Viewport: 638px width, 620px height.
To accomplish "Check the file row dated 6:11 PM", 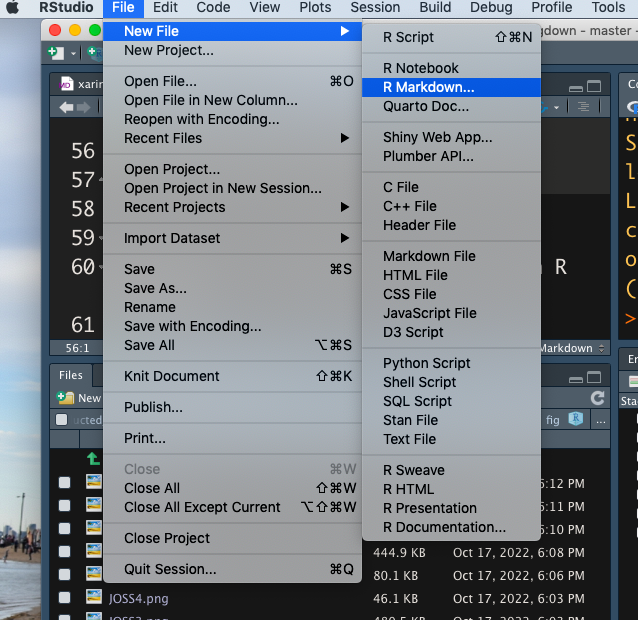I will [x=64, y=505].
